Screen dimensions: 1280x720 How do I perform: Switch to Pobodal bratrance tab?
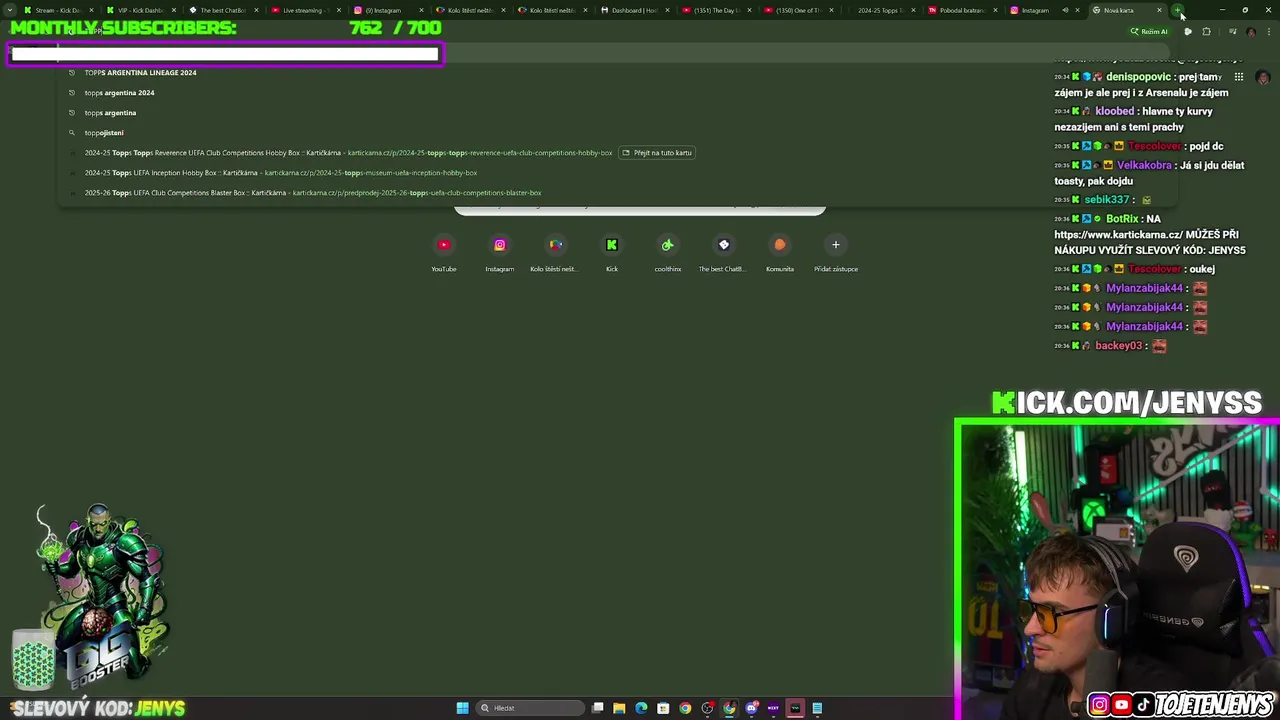pos(960,10)
